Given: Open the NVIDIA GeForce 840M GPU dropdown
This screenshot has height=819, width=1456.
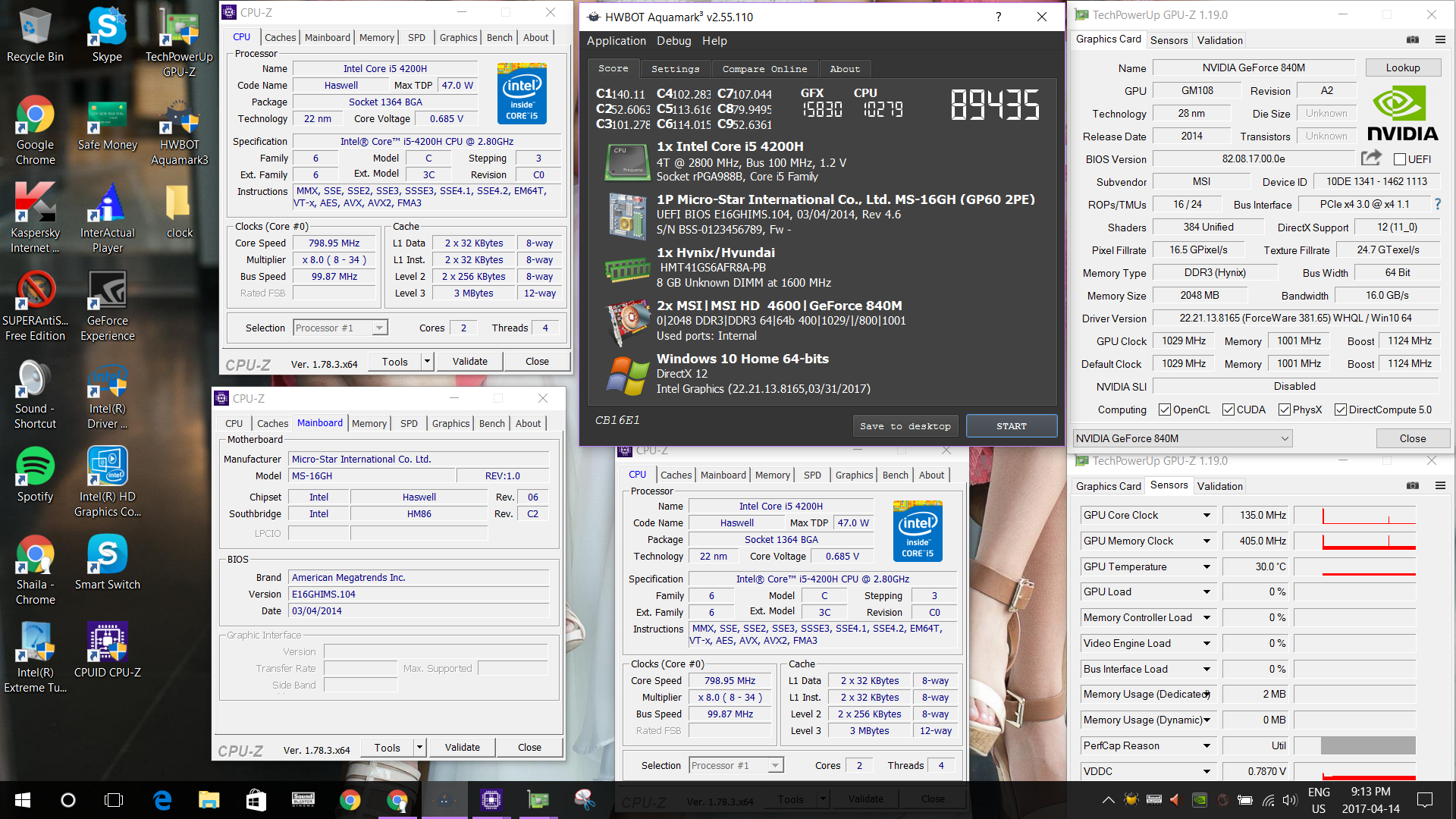Looking at the screenshot, I should tap(1182, 438).
